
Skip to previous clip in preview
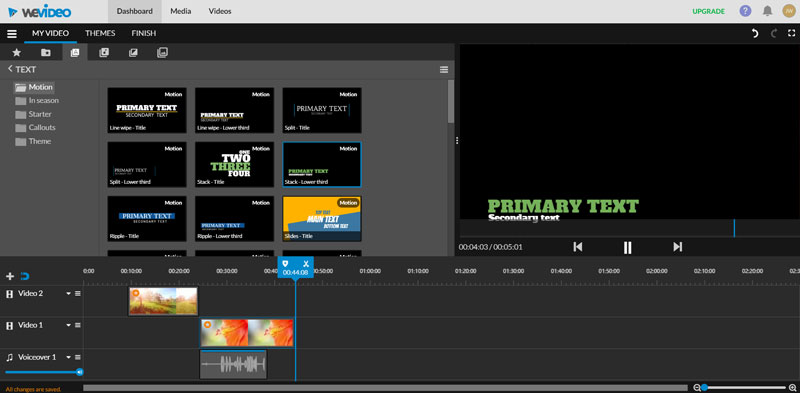tap(578, 247)
